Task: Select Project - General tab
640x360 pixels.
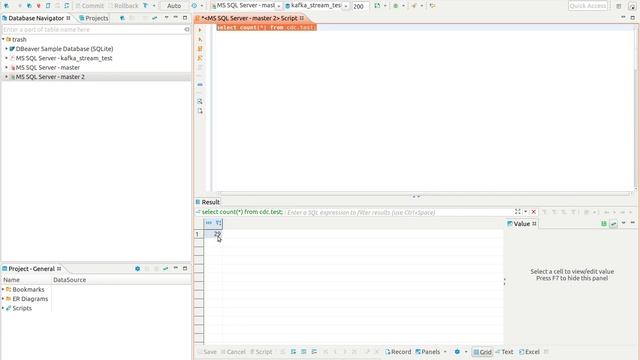Action: (31, 269)
